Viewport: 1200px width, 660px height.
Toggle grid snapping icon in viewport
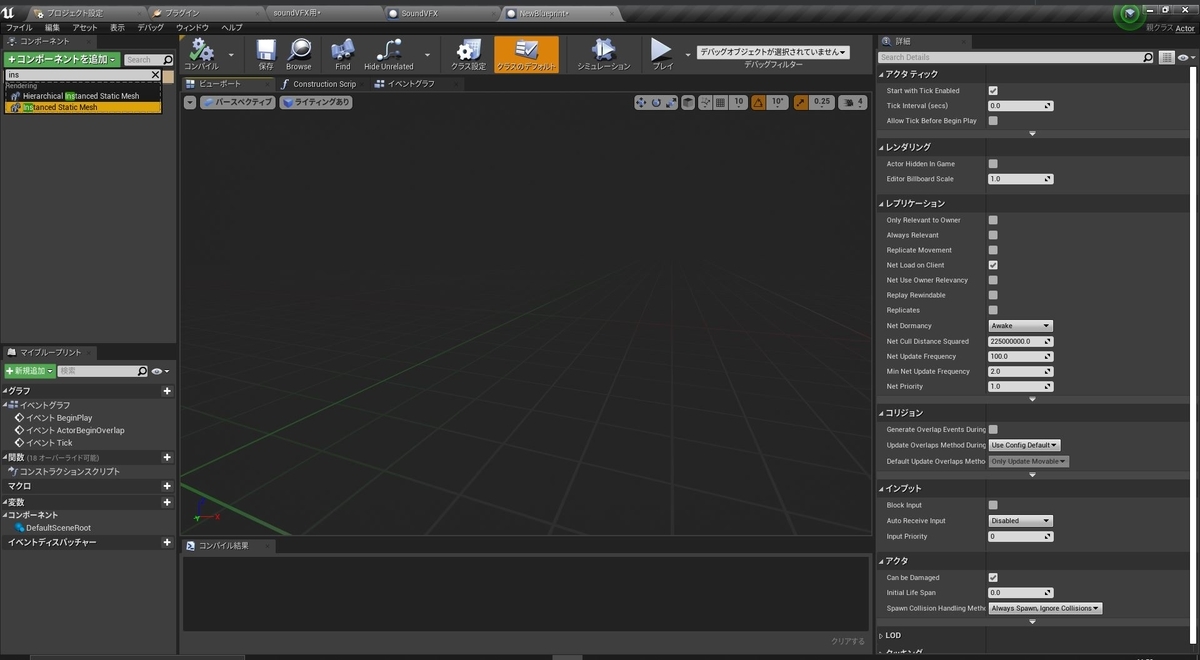pyautogui.click(x=720, y=102)
